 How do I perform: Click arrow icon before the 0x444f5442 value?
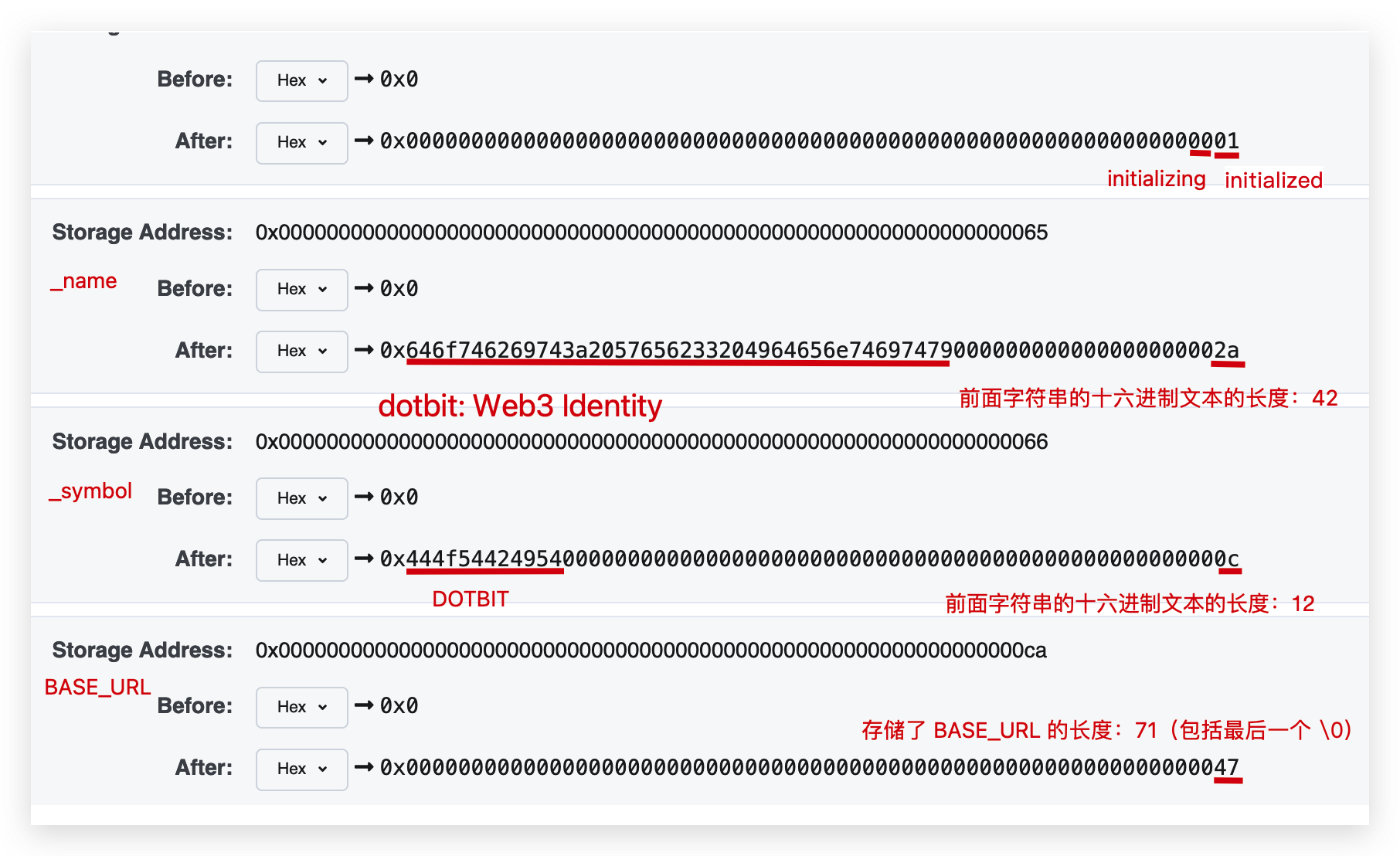(364, 559)
